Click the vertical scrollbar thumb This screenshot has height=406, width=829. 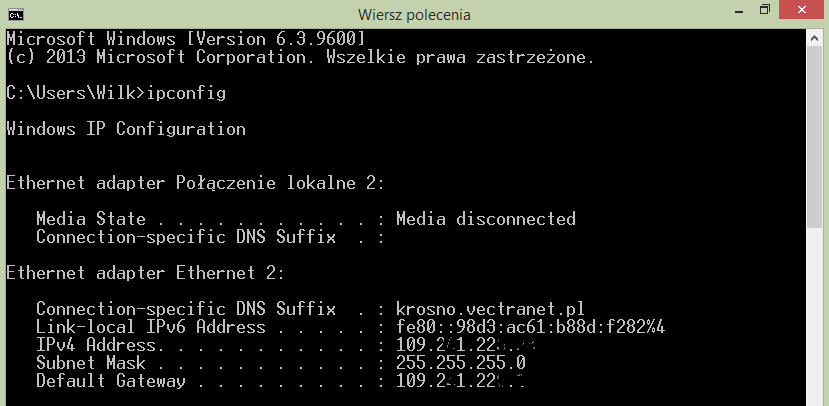click(814, 139)
